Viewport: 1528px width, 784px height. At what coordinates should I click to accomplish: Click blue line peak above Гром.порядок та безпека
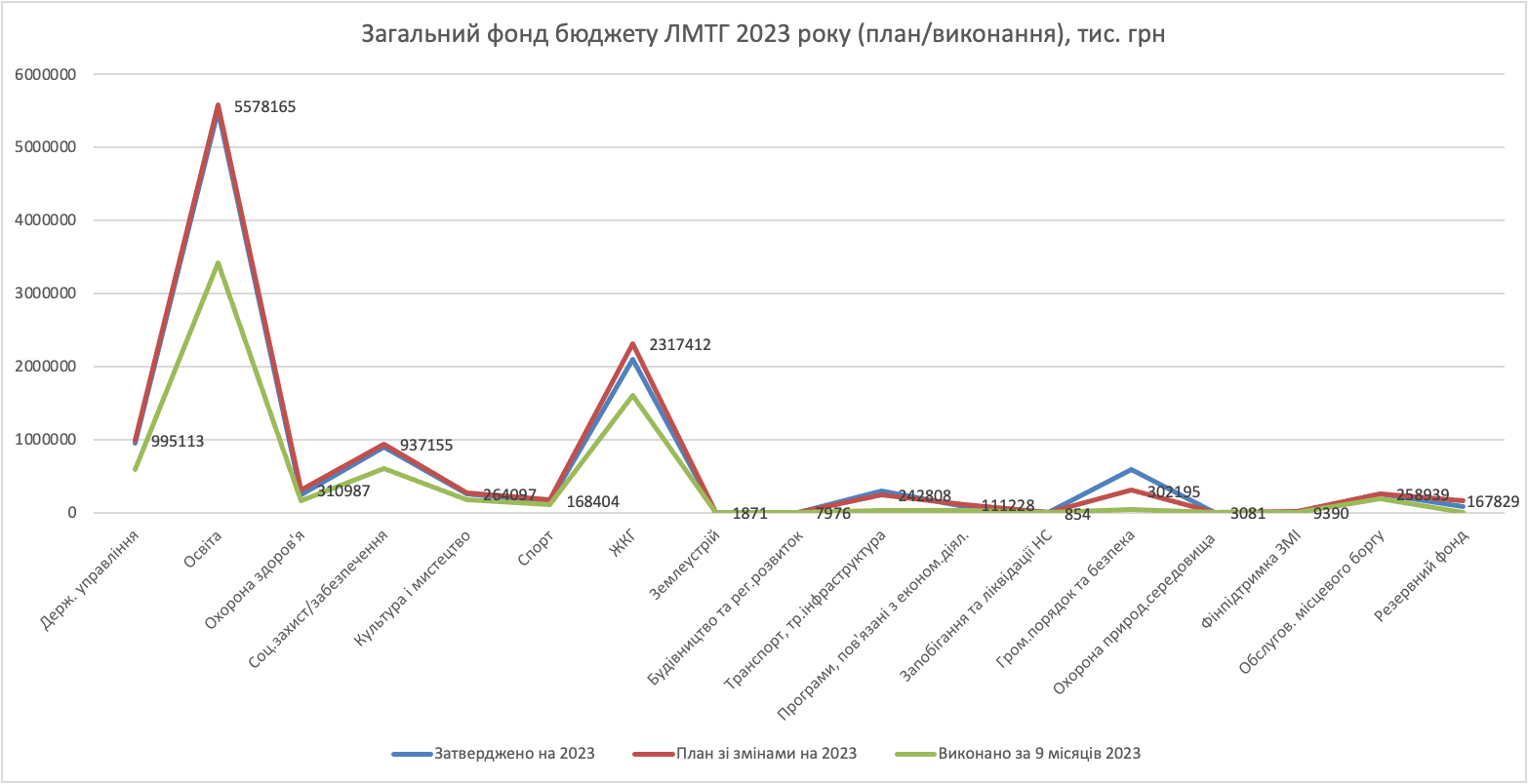click(x=1132, y=470)
